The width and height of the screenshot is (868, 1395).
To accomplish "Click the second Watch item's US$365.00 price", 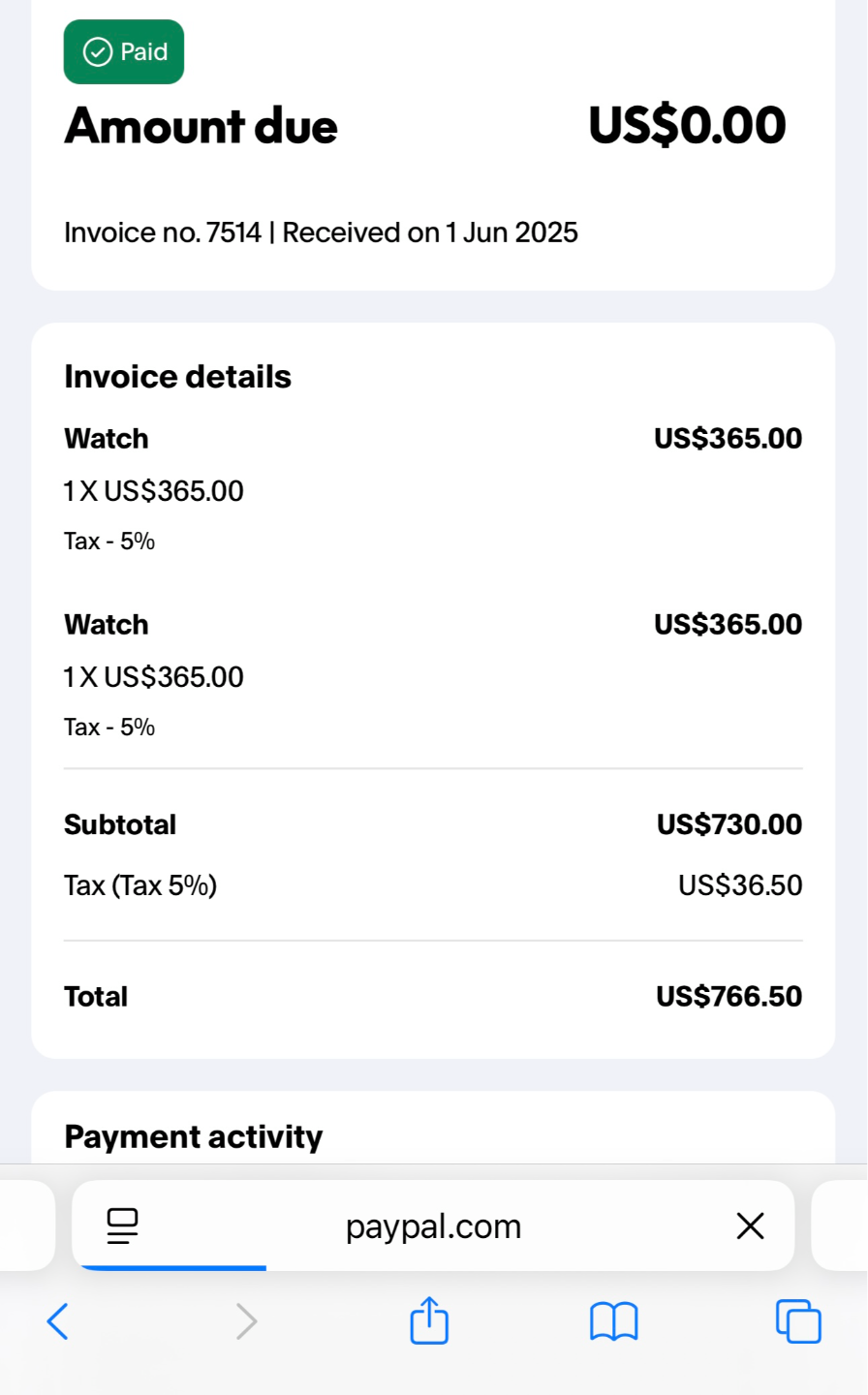I will click(x=728, y=625).
